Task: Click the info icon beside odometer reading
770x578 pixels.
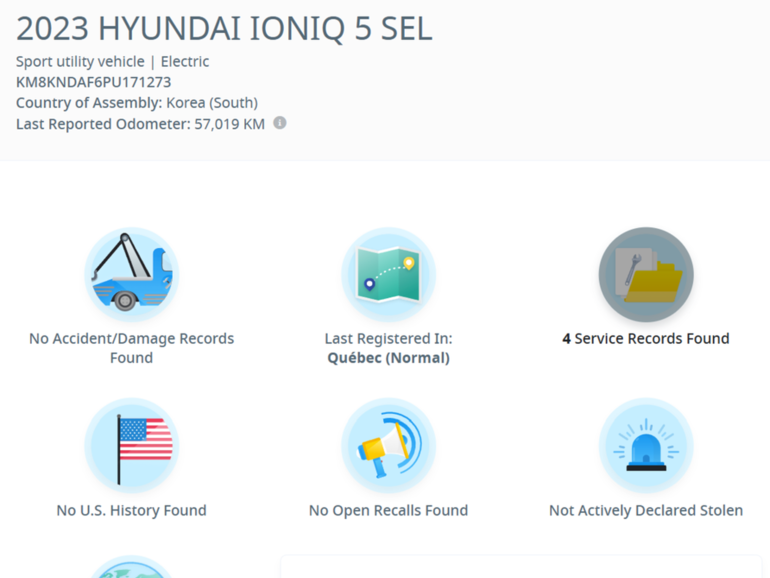Action: pyautogui.click(x=280, y=123)
